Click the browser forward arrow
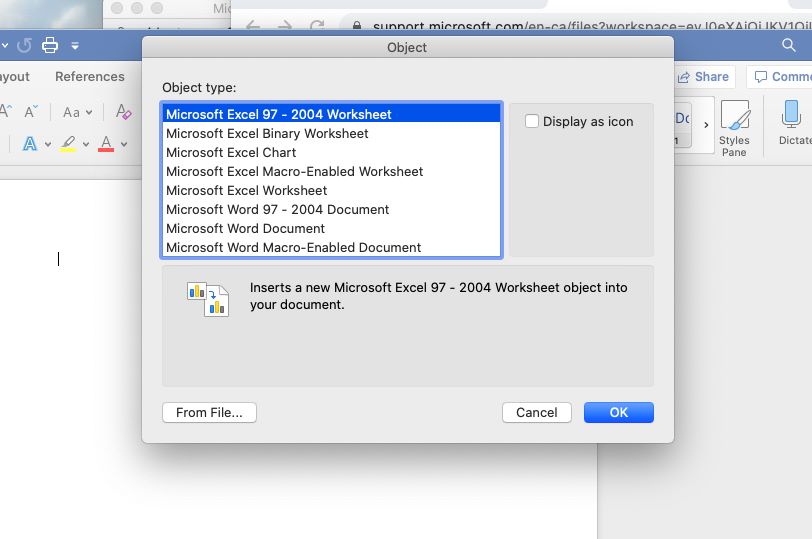 click(285, 25)
